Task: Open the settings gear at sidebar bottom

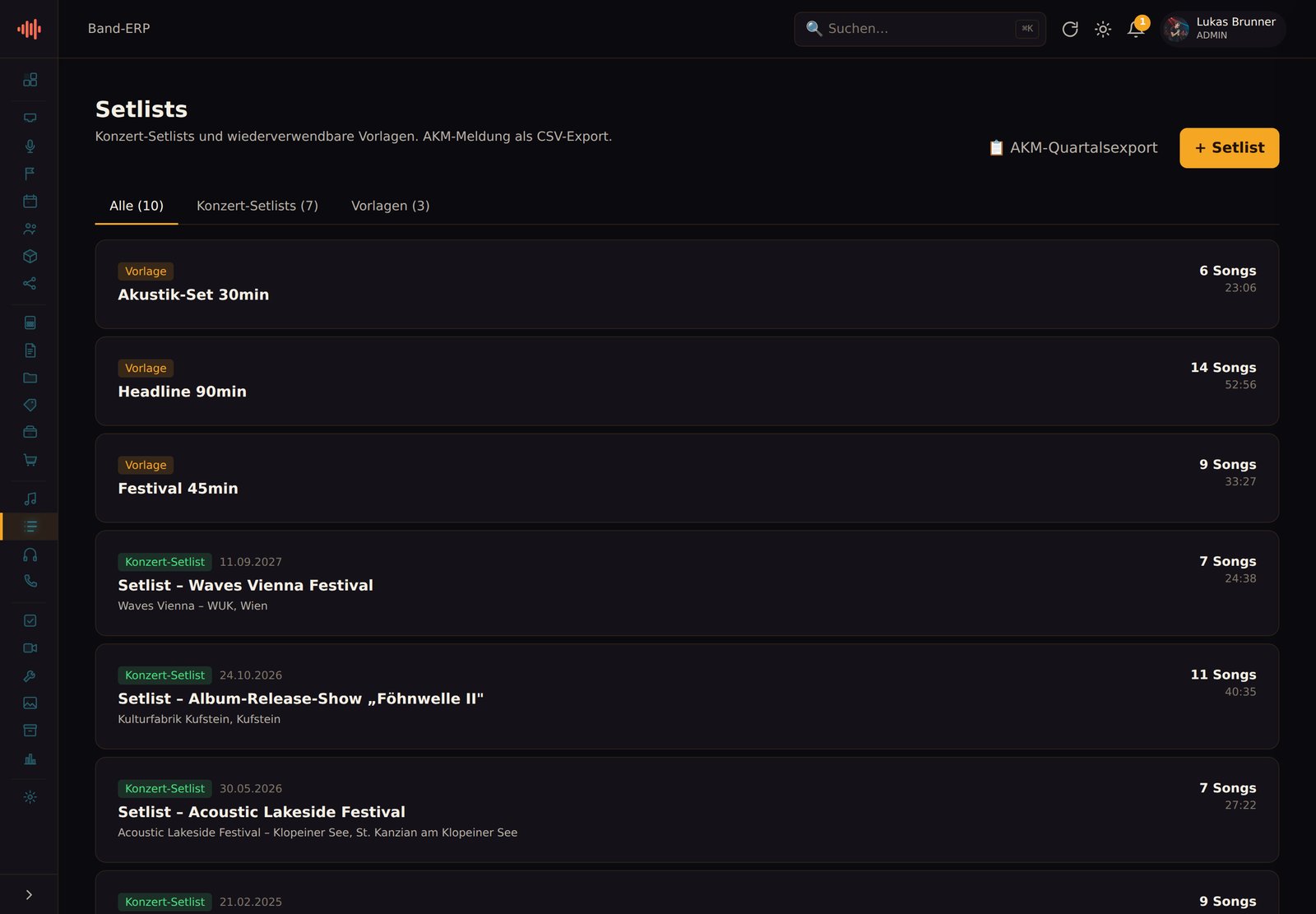Action: [x=30, y=797]
